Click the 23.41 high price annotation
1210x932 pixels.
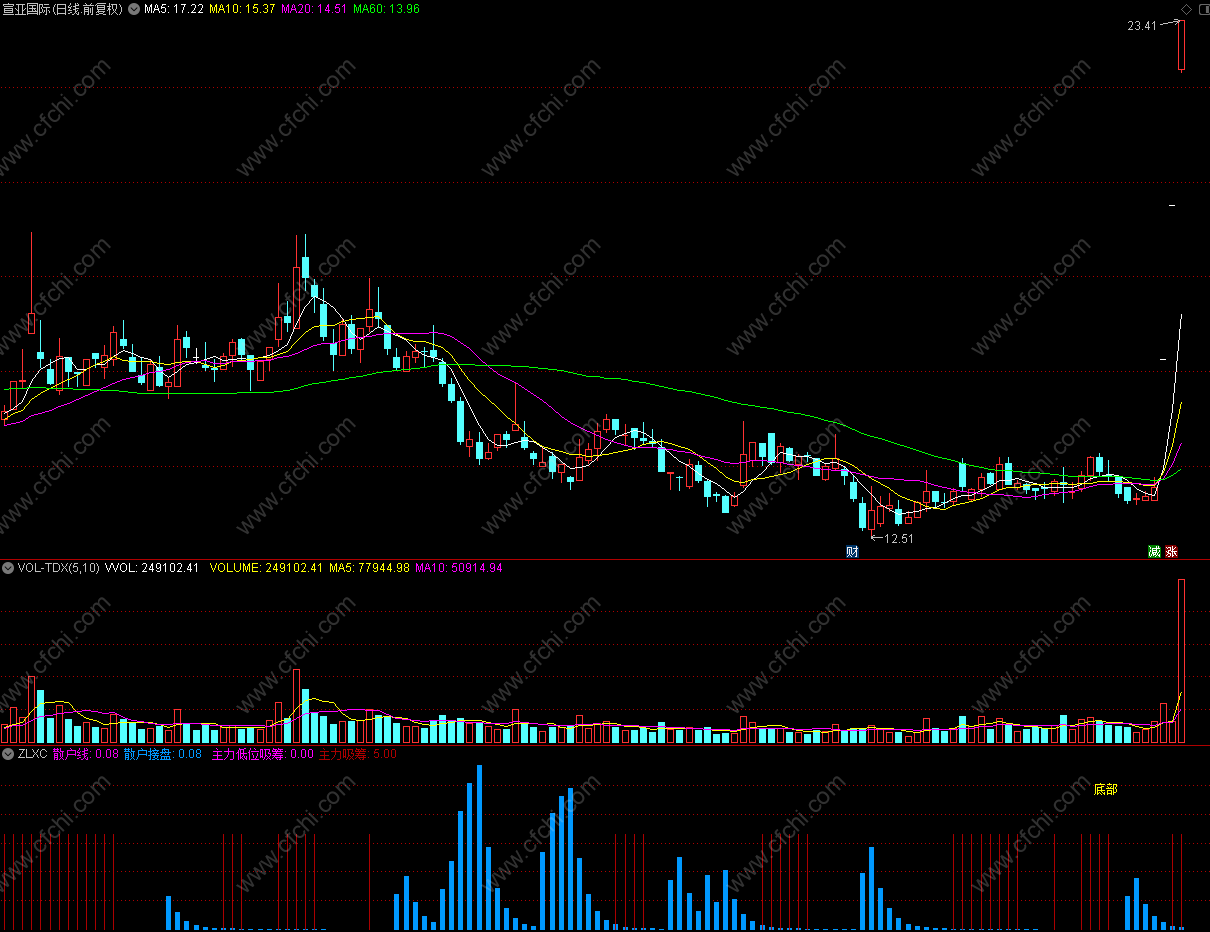tap(1141, 26)
